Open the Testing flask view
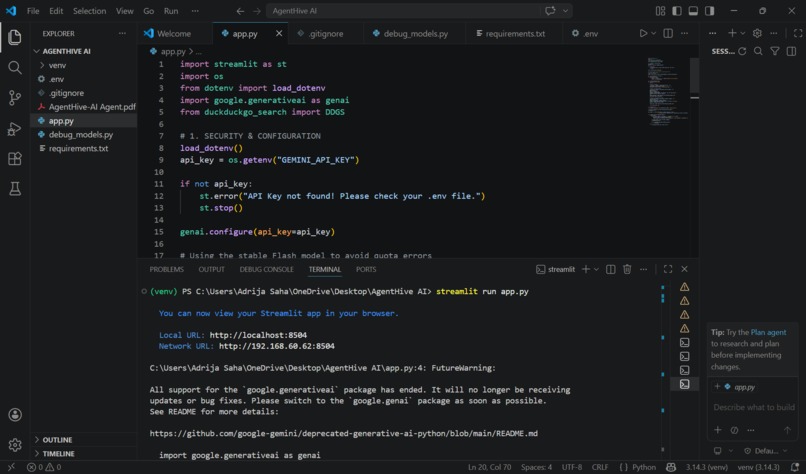This screenshot has height=474, width=806. [x=15, y=189]
